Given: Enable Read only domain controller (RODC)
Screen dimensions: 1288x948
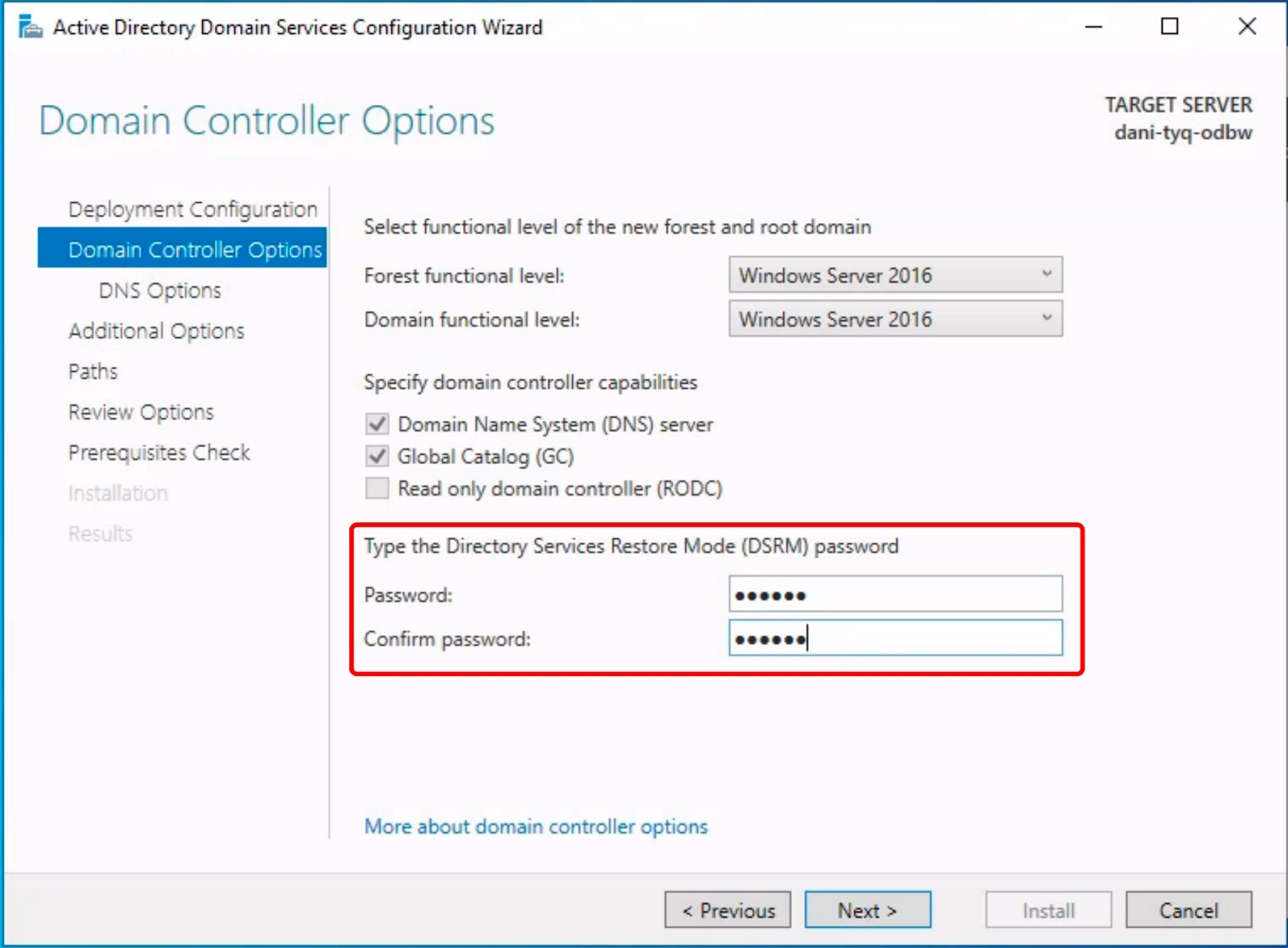Looking at the screenshot, I should point(376,488).
